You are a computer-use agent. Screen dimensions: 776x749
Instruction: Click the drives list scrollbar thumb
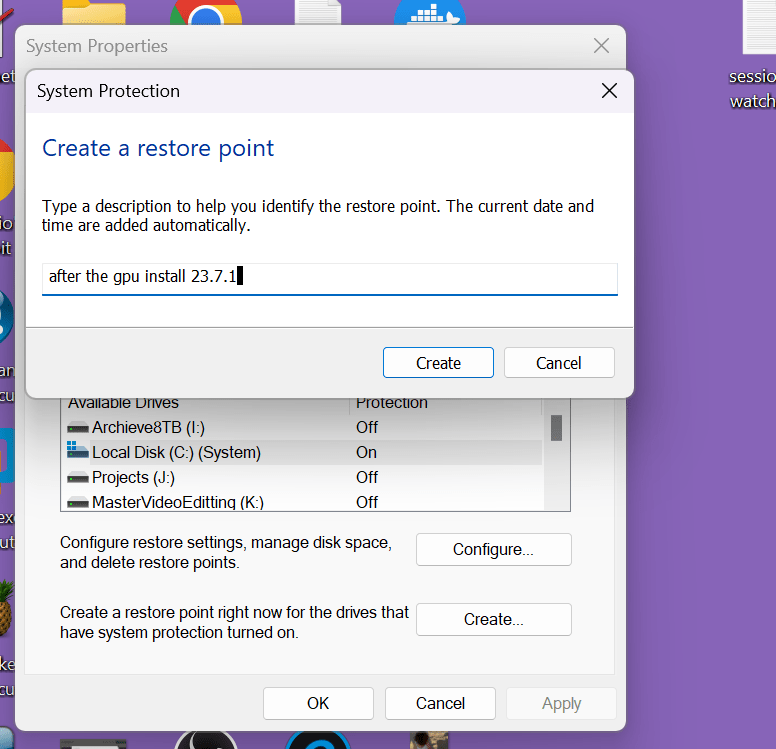tap(556, 427)
